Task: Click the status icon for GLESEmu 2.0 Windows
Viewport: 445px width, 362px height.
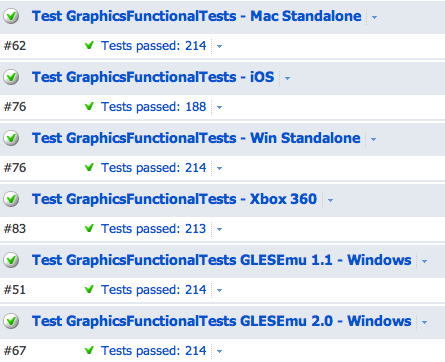Action: [x=11, y=321]
